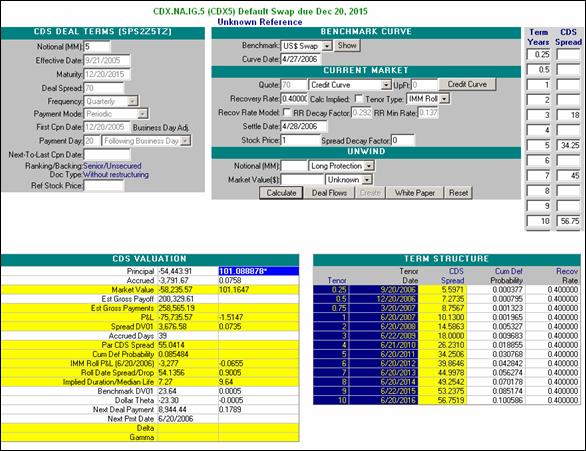Viewport: 586px width, 451px height.
Task: Click the Effective Date field
Action: tap(107, 60)
